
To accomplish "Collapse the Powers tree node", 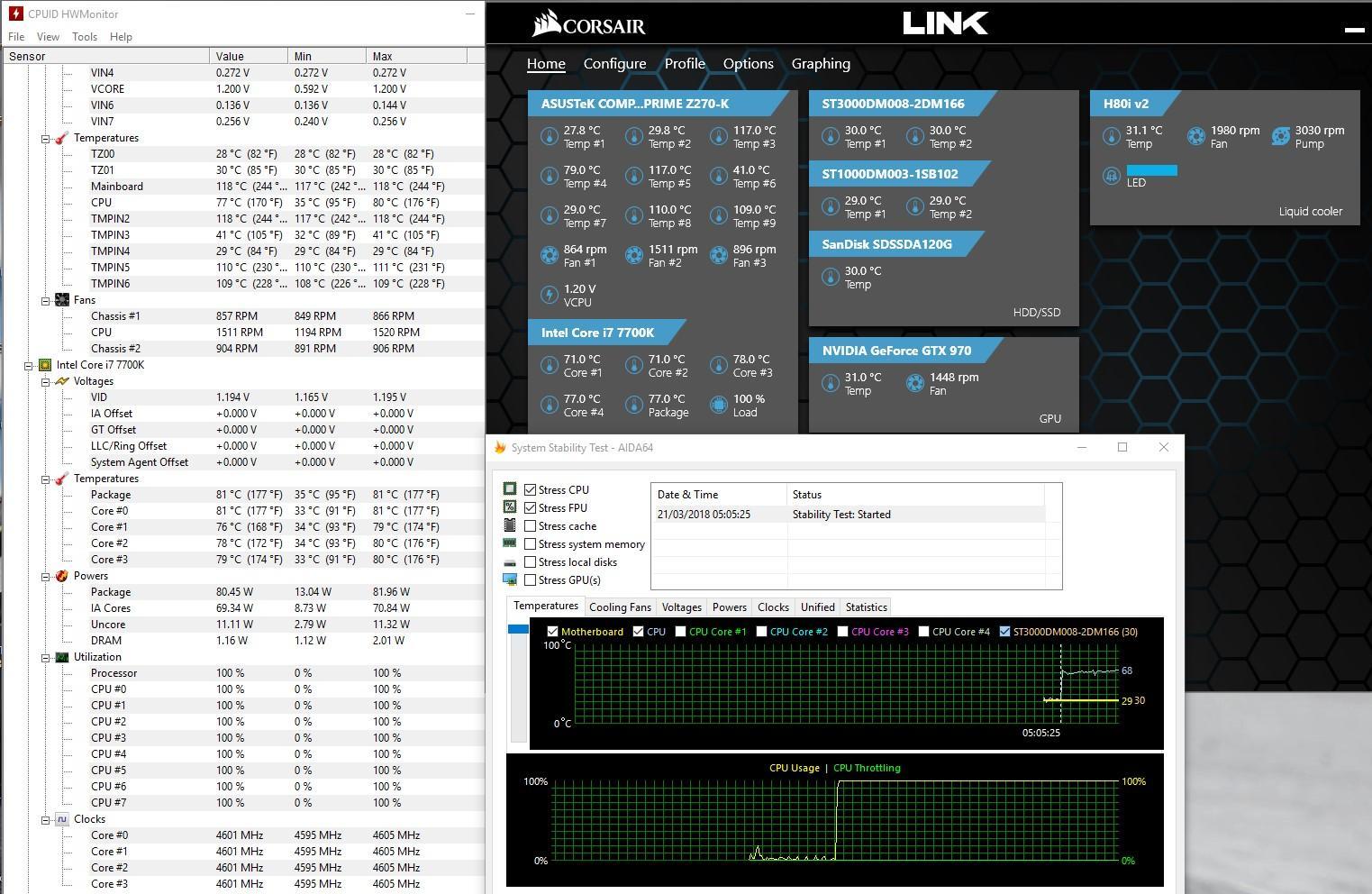I will point(45,576).
